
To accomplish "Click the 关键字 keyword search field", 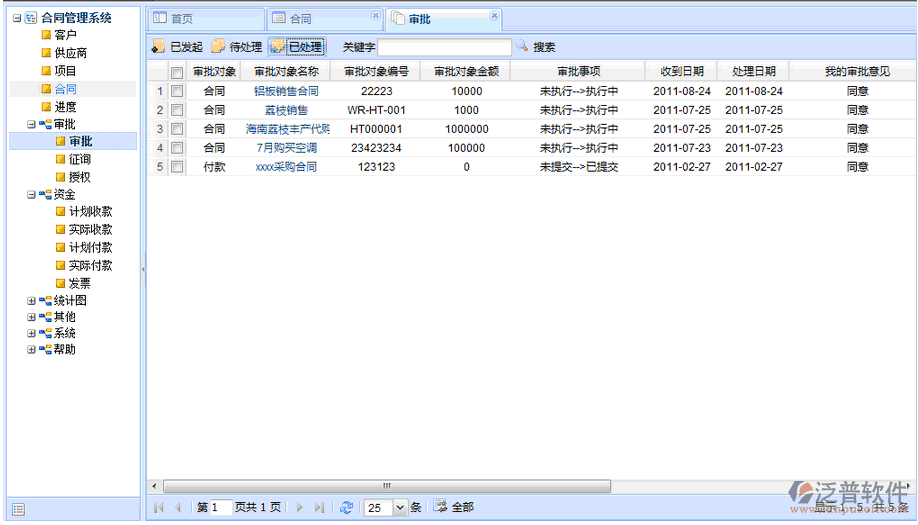I will [x=444, y=47].
